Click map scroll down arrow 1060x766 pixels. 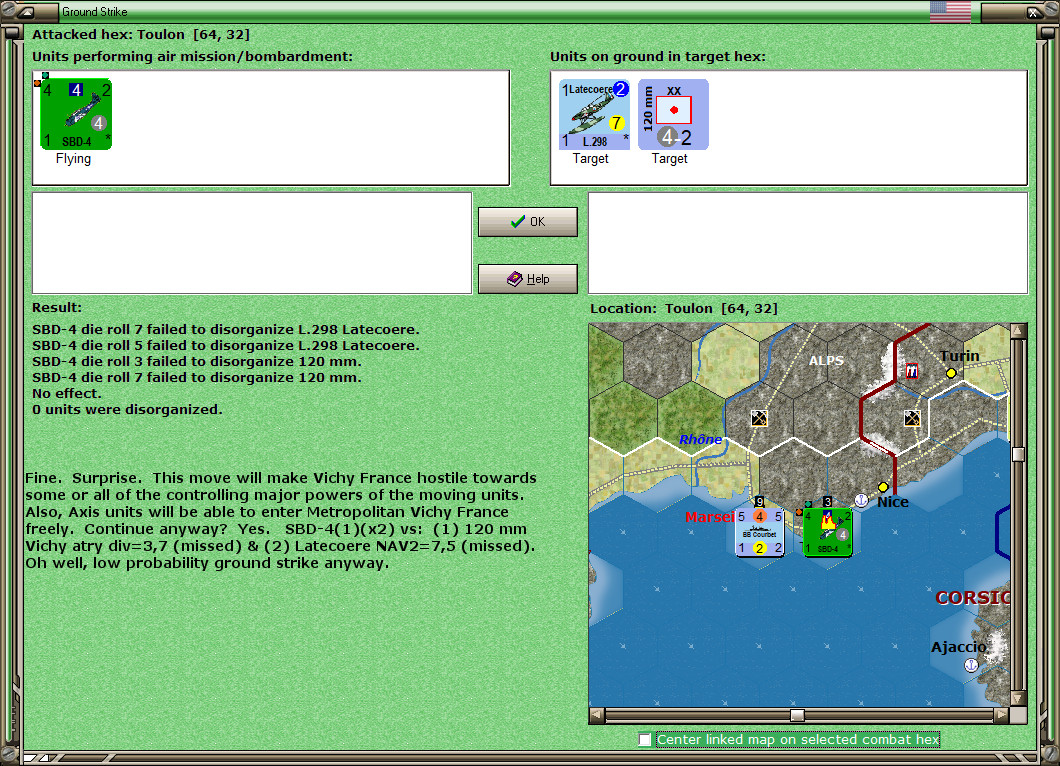(x=1019, y=698)
